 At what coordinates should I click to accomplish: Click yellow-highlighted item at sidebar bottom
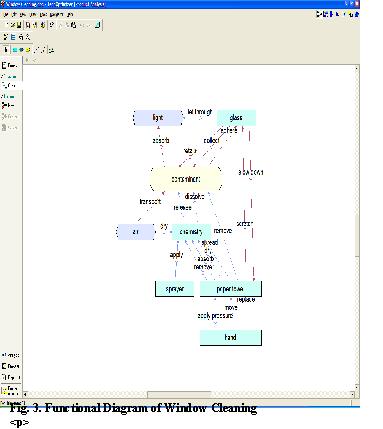[x=9, y=390]
